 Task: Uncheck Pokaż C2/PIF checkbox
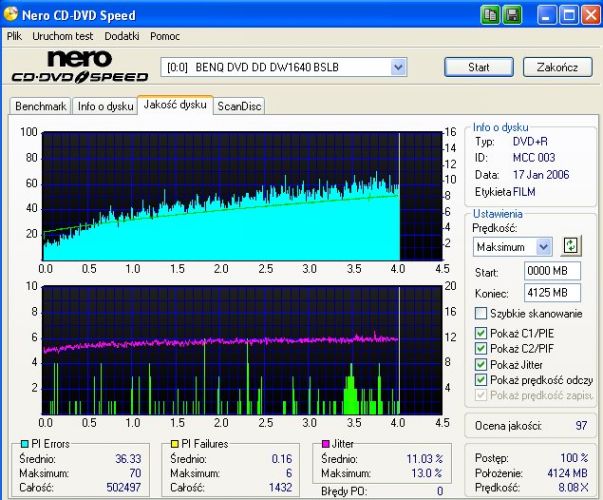(x=481, y=348)
